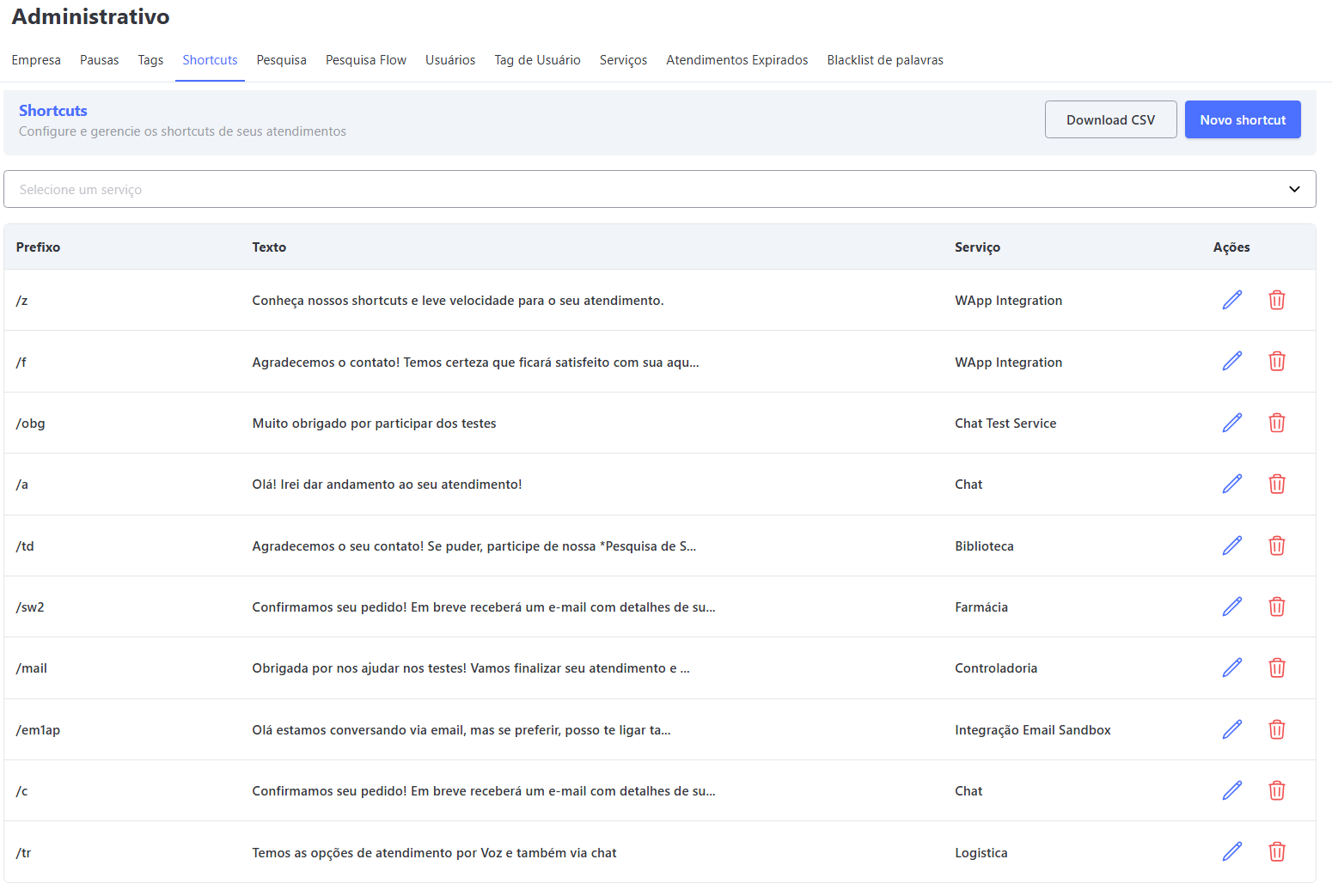Image resolution: width=1332 pixels, height=896 pixels.
Task: Click the /z prefix cell
Action: 22,301
